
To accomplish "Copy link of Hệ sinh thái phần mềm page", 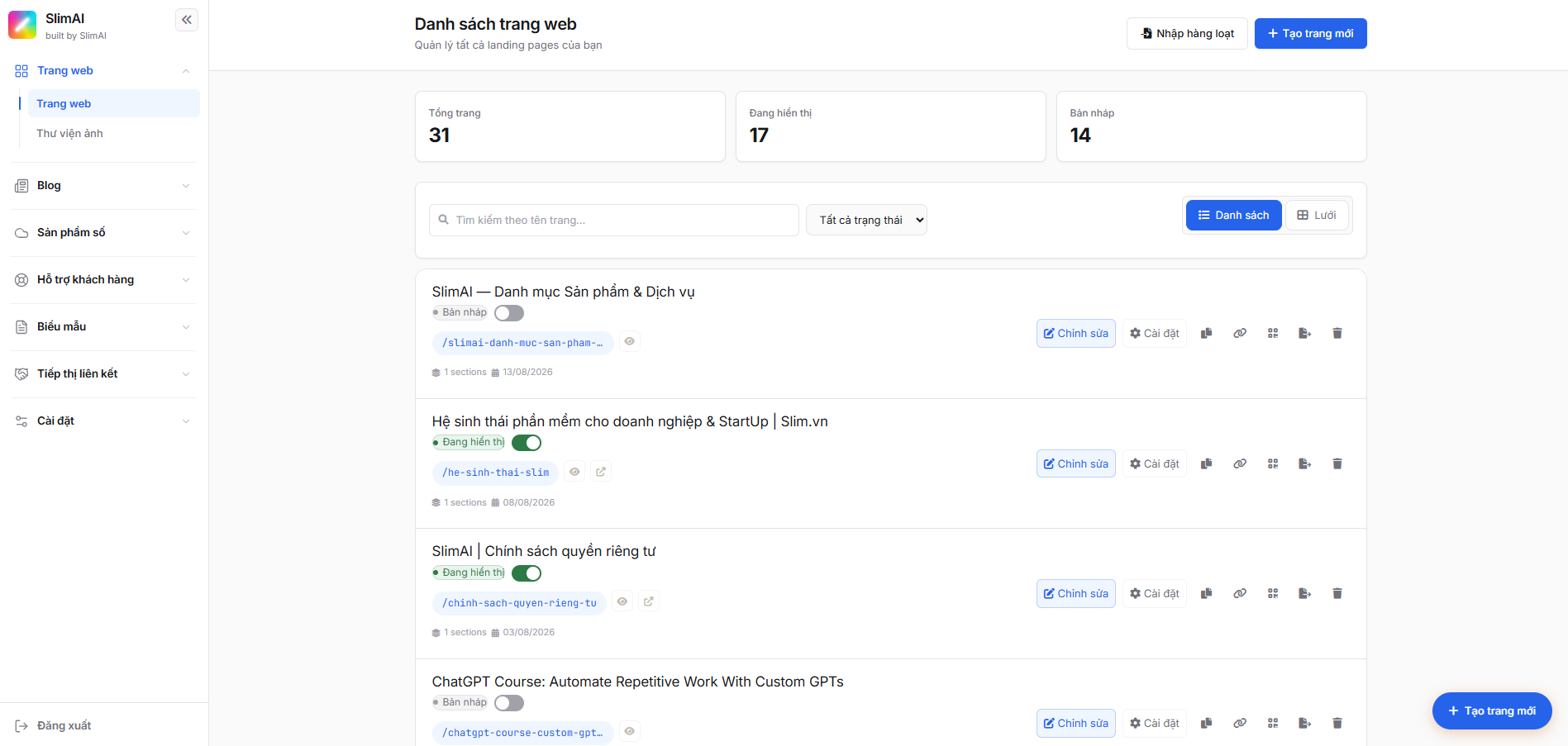I will click(x=1240, y=463).
